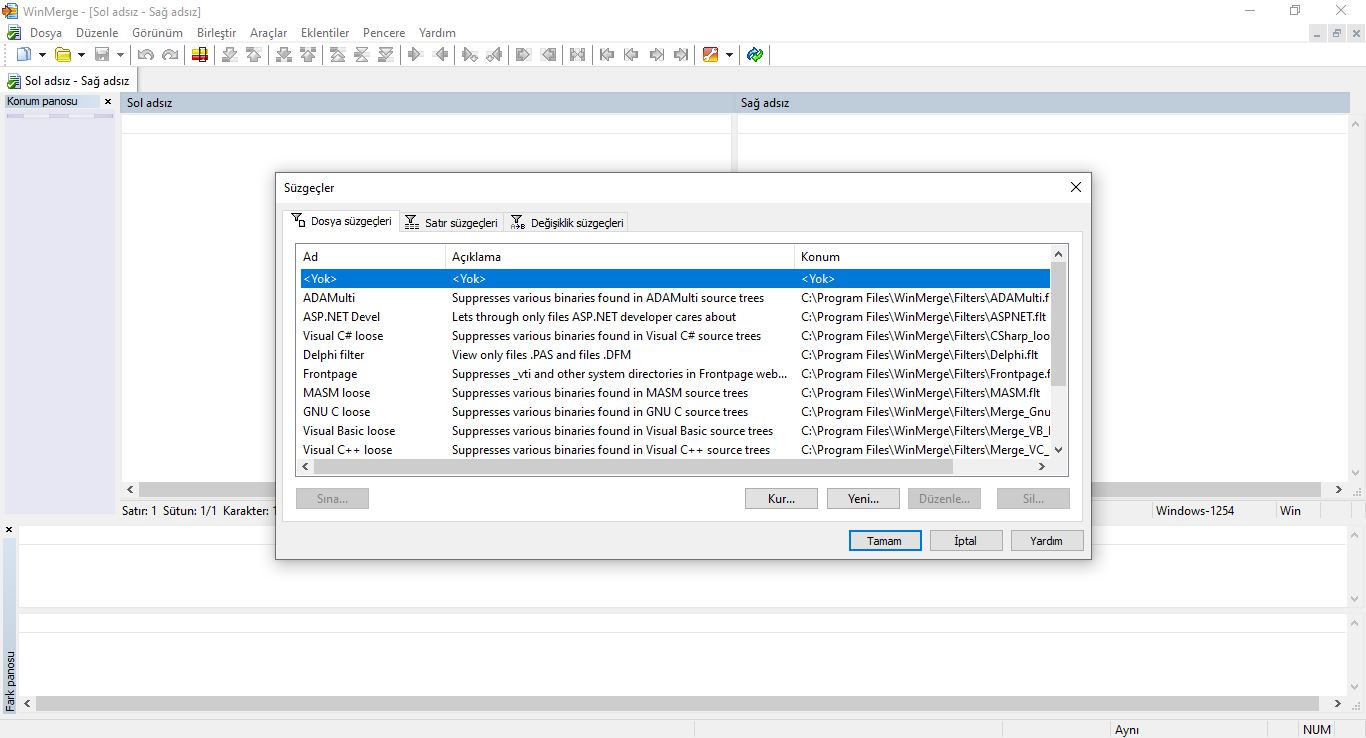Click the Next Difference toolbar icon
The width and height of the screenshot is (1366, 738).
click(x=229, y=55)
